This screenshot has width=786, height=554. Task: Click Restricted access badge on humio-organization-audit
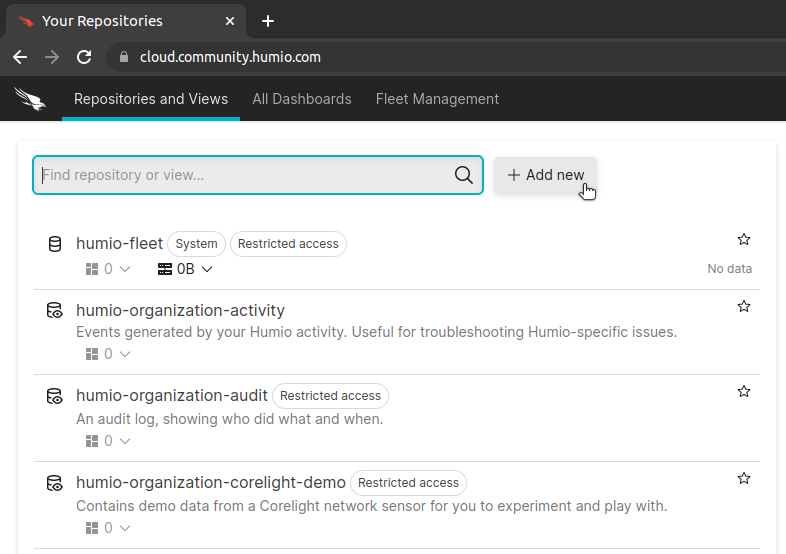pyautogui.click(x=330, y=396)
